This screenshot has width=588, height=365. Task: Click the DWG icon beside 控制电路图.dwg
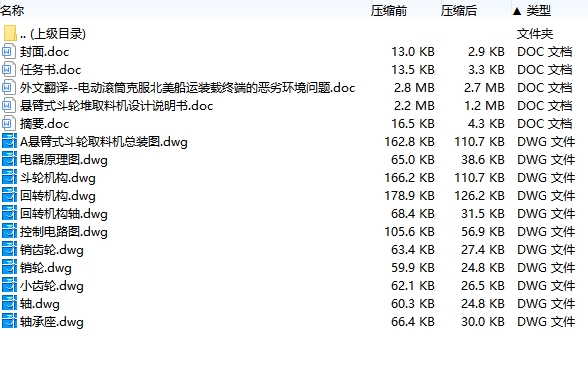(9, 231)
